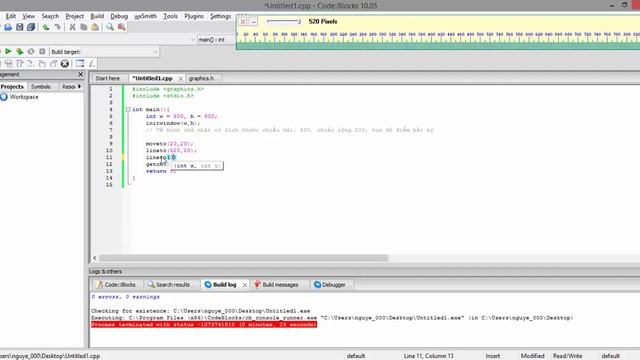Open the wxSmith menu

point(146,16)
